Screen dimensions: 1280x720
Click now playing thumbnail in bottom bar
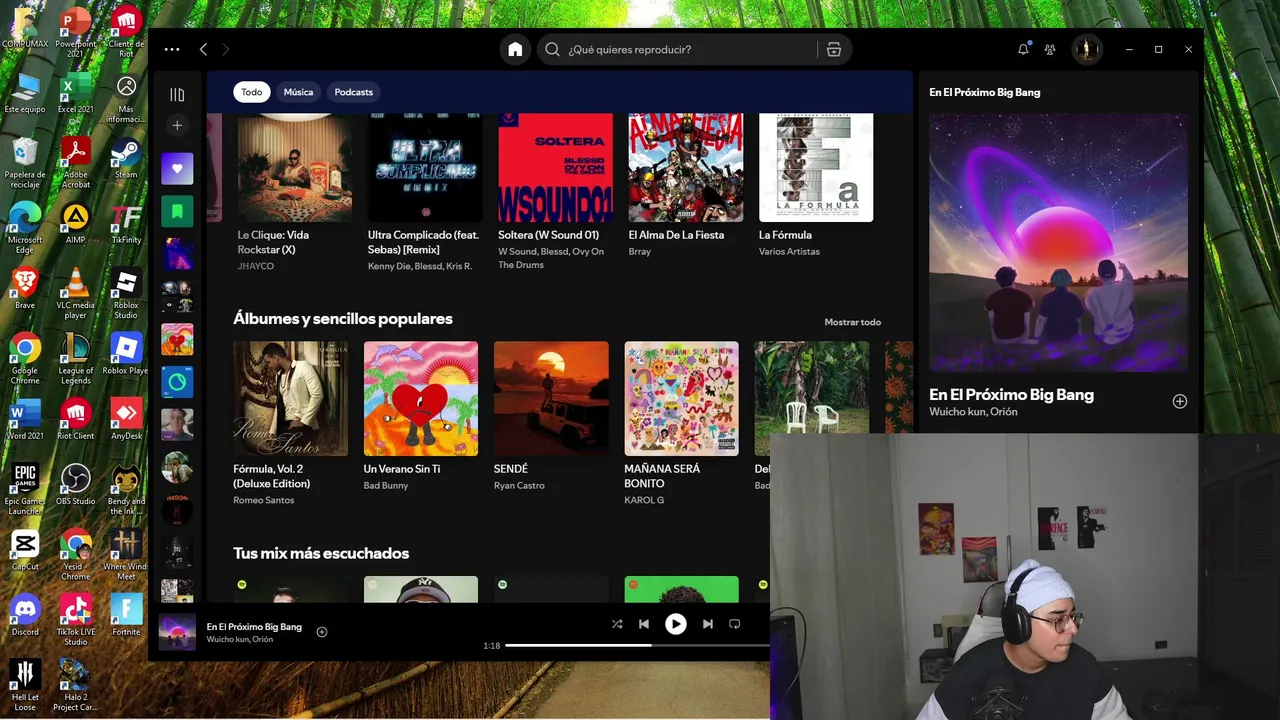tap(177, 632)
